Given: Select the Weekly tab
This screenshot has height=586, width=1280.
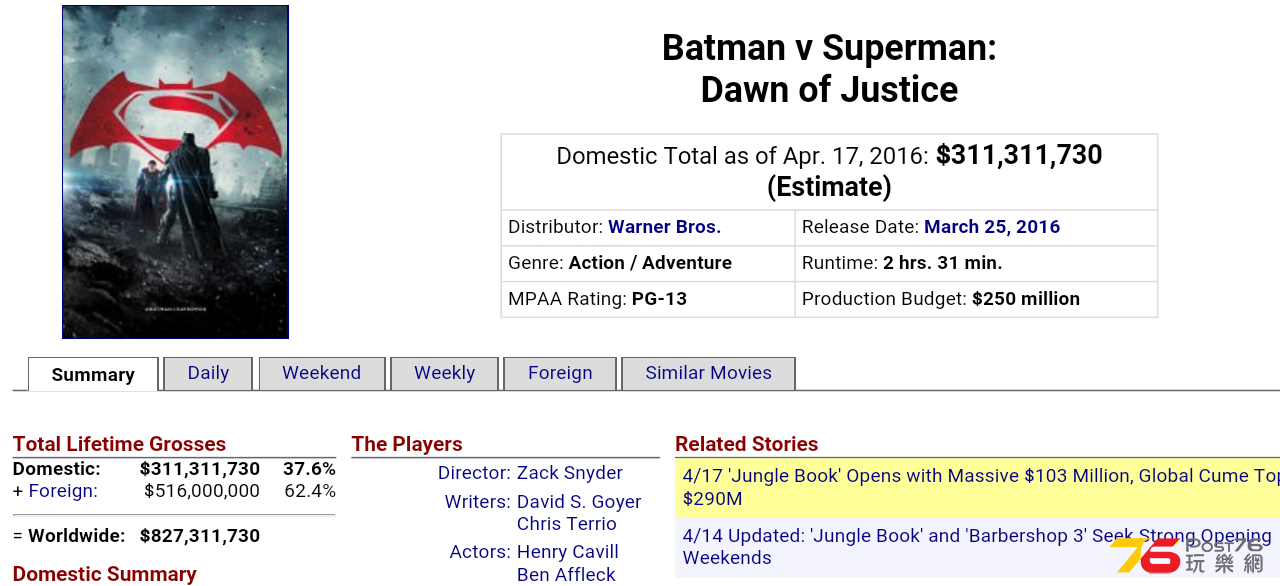Looking at the screenshot, I should point(444,373).
